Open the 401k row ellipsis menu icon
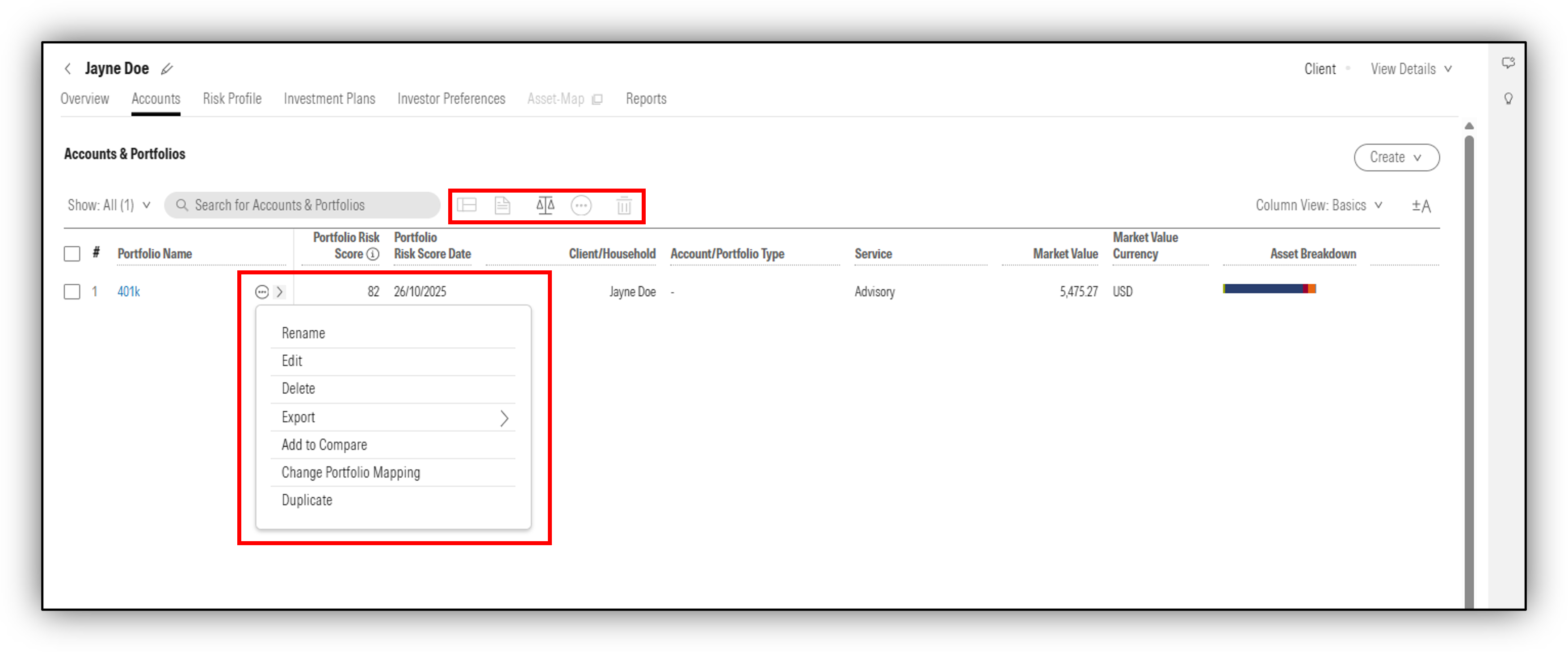The height and width of the screenshot is (652, 1568). click(x=262, y=292)
